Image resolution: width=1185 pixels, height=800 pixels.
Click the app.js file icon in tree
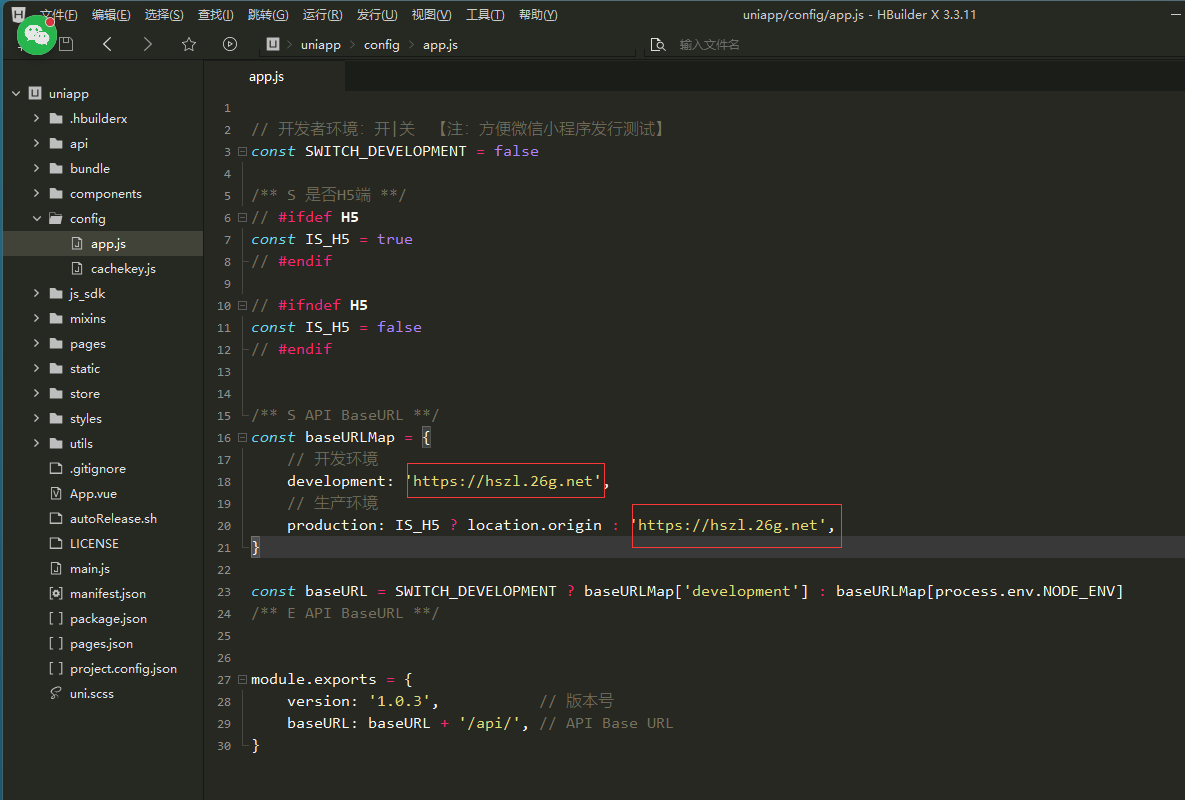(x=76, y=243)
